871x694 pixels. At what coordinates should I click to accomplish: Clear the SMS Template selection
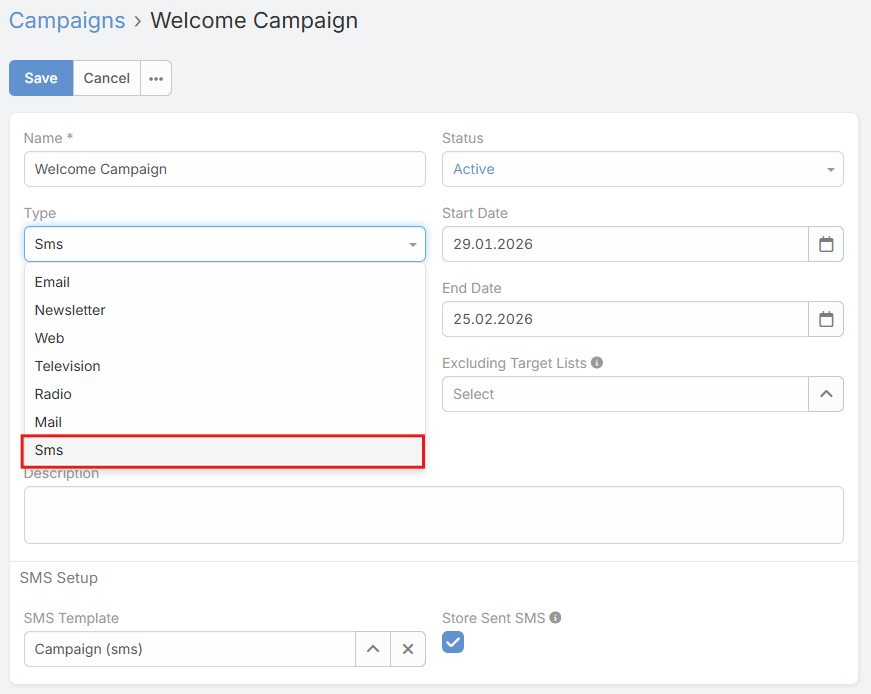(x=407, y=649)
